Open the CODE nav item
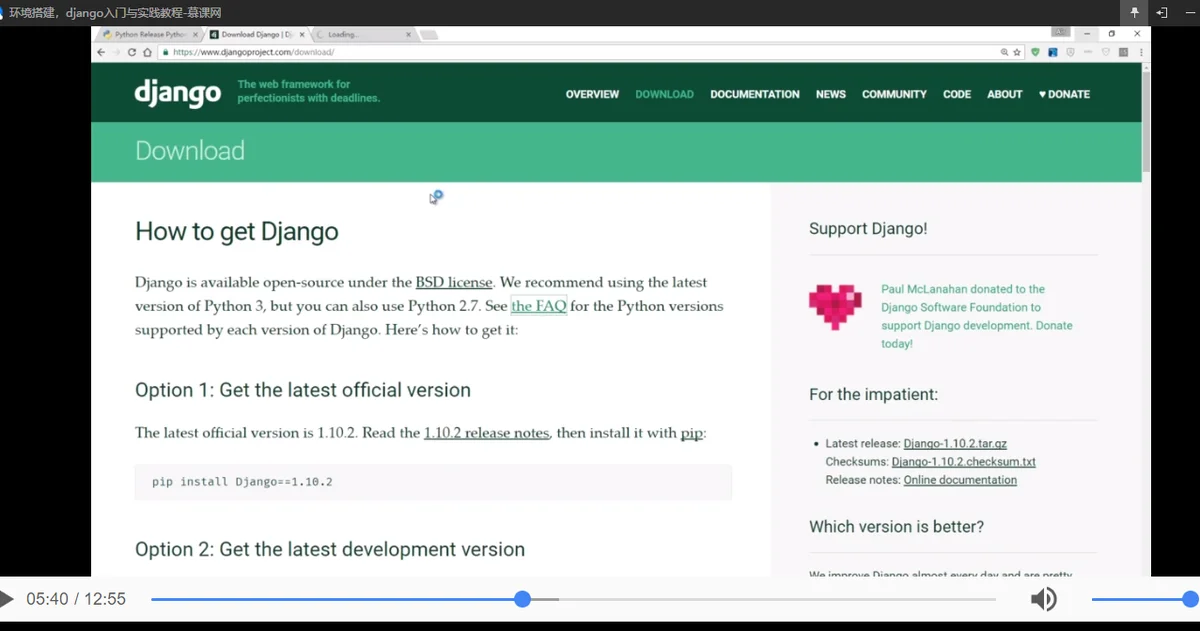 pyautogui.click(x=957, y=94)
